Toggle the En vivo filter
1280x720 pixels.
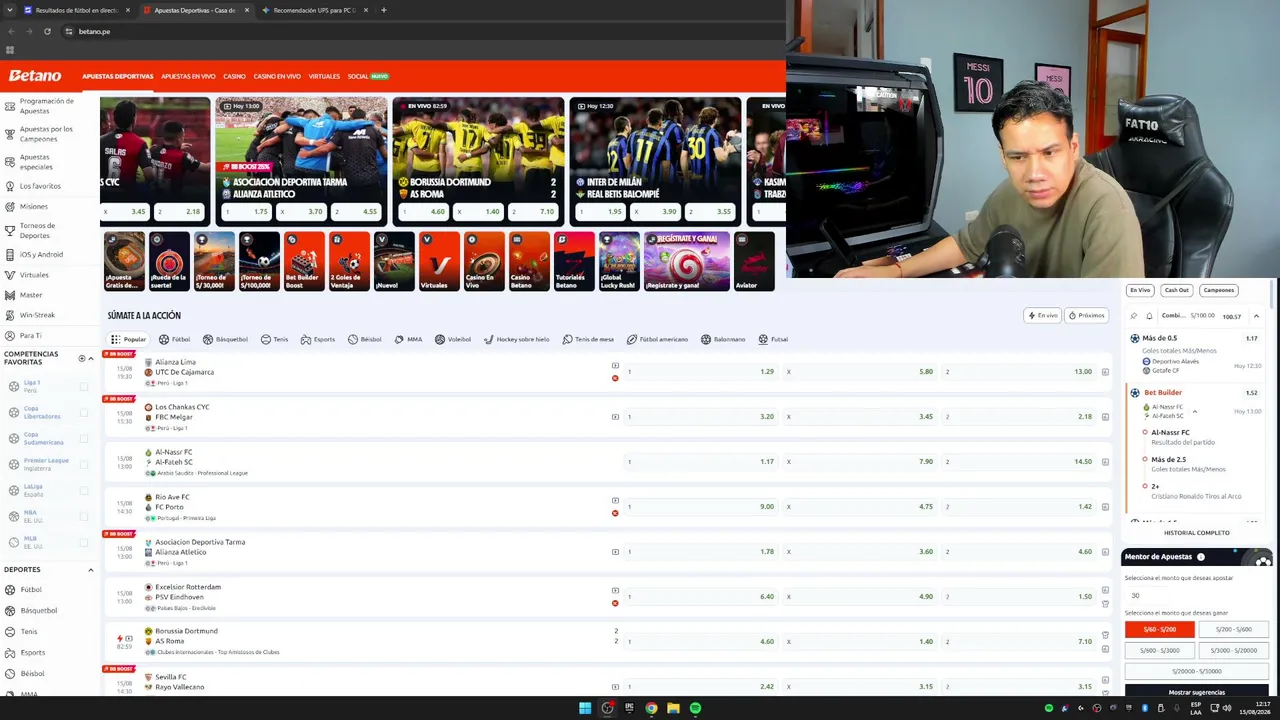coord(1043,315)
